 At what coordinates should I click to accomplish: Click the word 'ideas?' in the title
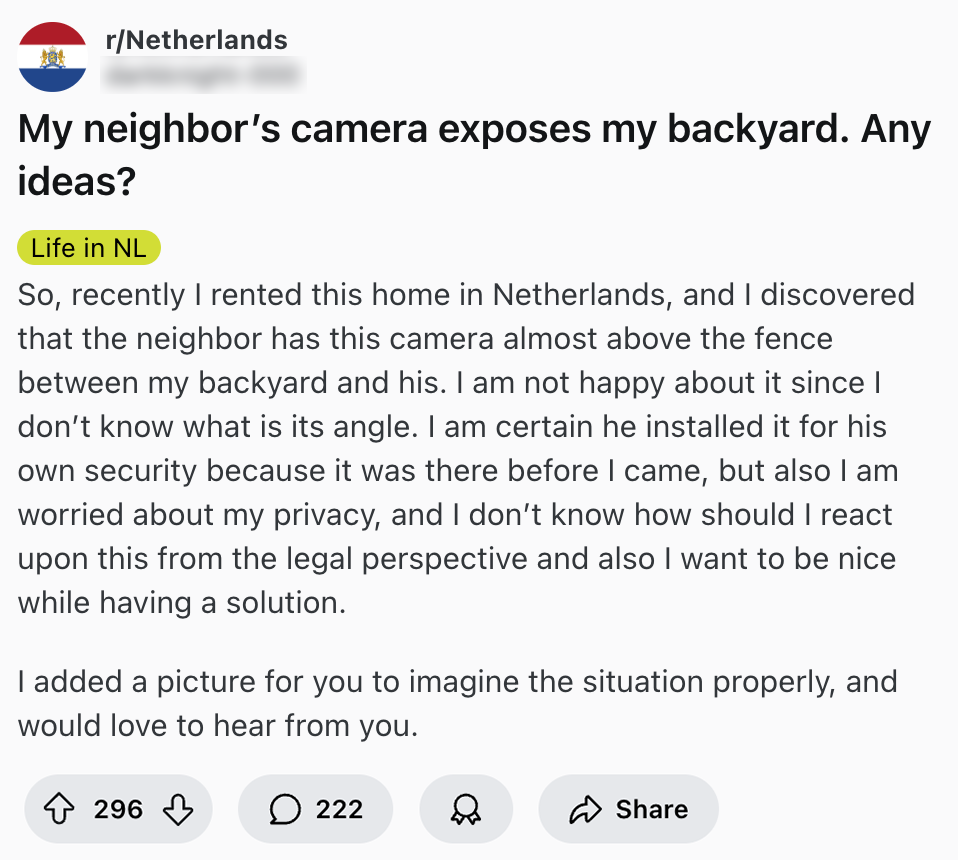(x=77, y=183)
